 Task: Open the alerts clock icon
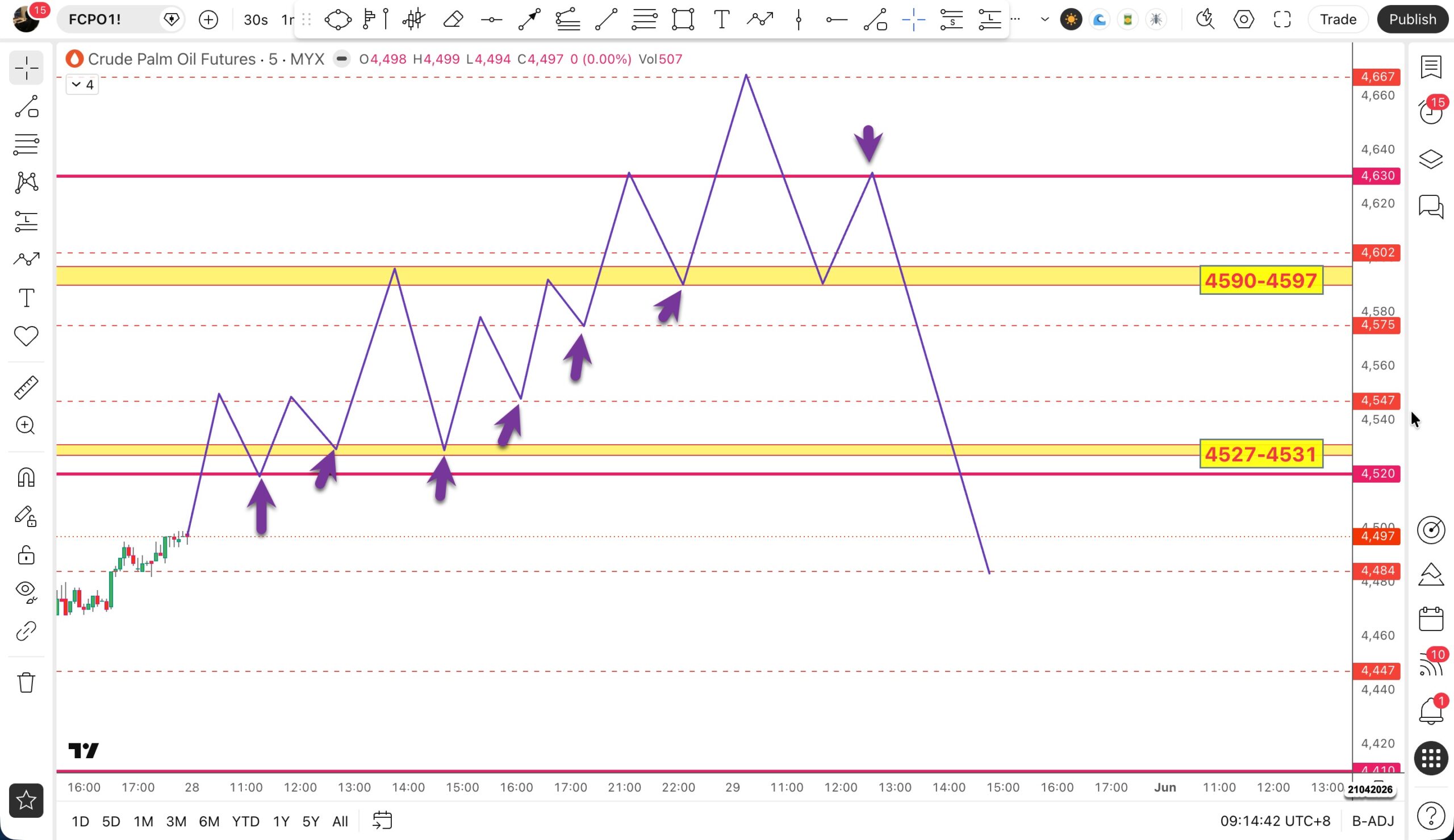[1431, 112]
